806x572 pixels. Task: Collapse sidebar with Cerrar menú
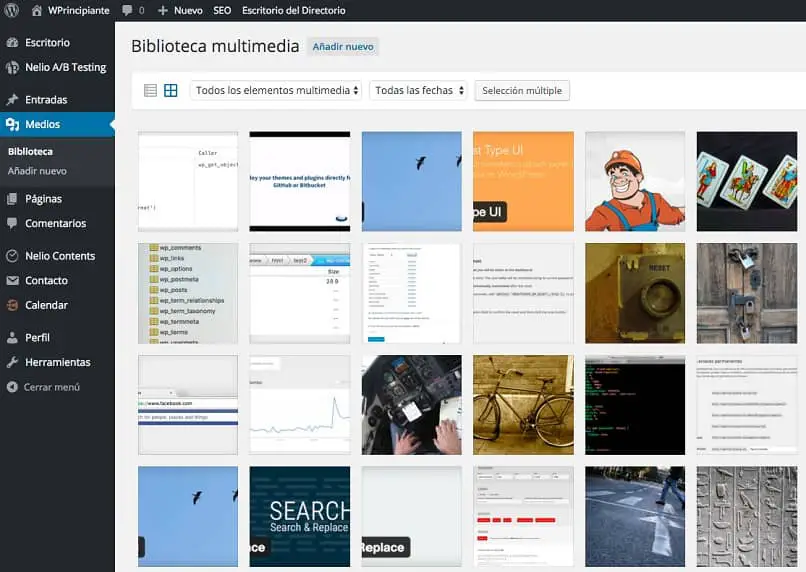pos(51,387)
